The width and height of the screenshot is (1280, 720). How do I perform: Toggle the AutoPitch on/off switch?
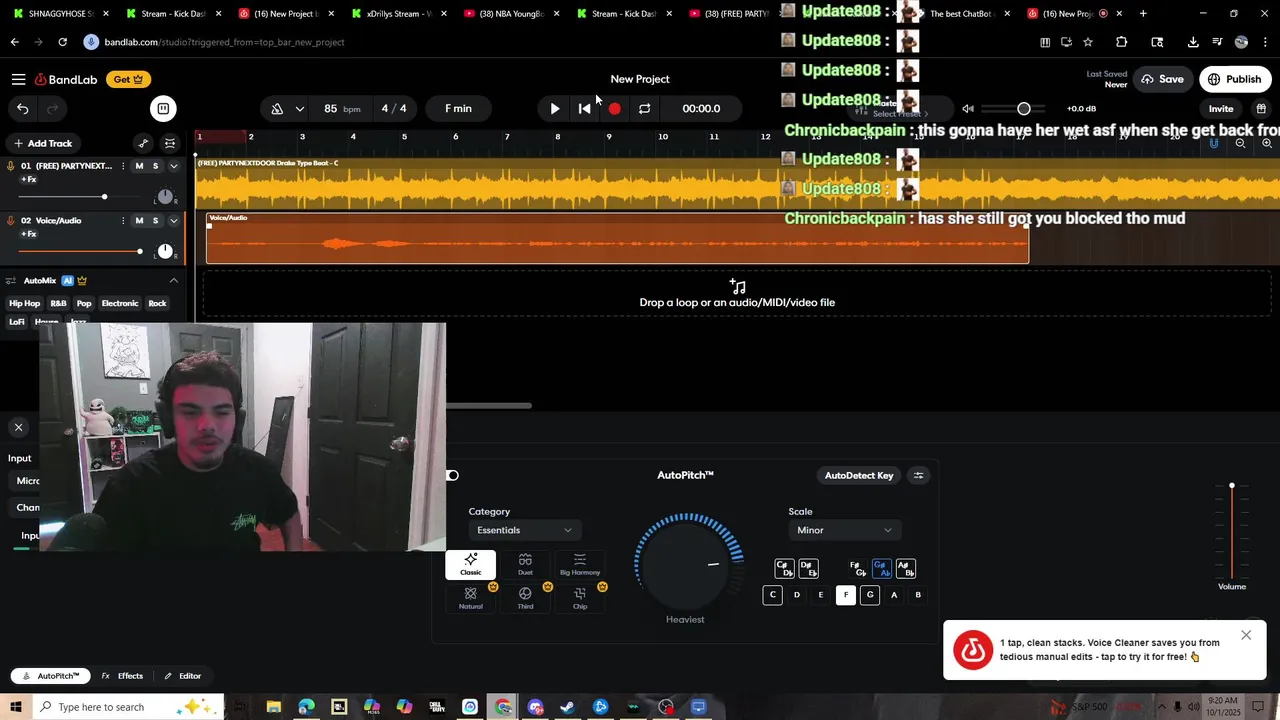tap(453, 475)
